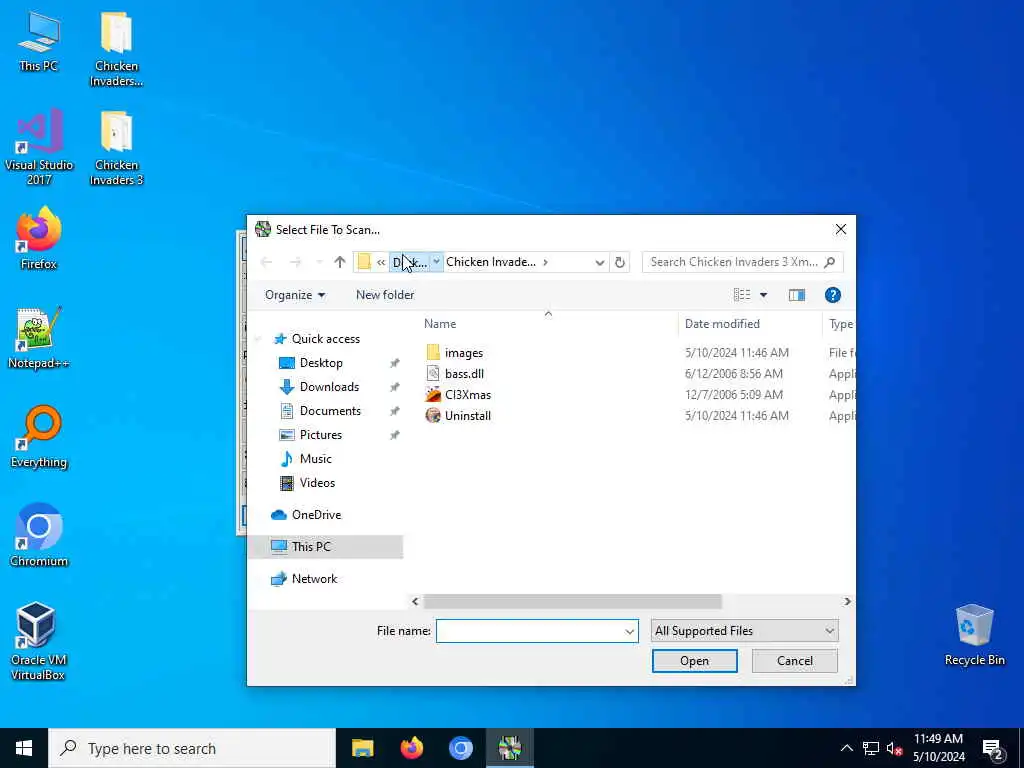Go to Downloads in navigation pane
This screenshot has width=1024, height=768.
(329, 387)
